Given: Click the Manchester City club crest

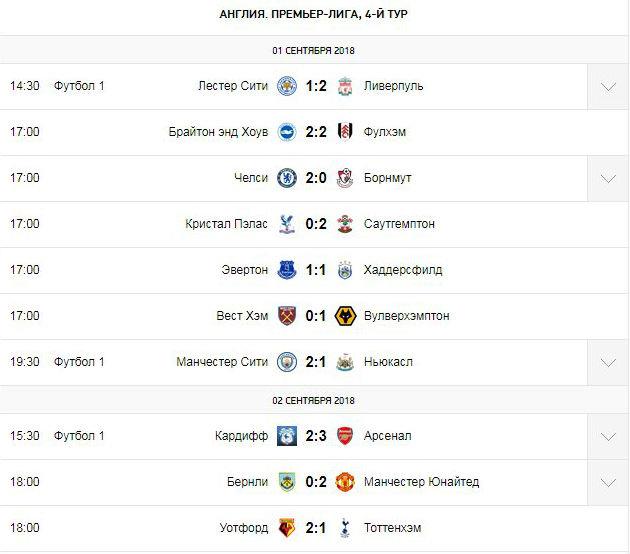Looking at the screenshot, I should tap(287, 362).
